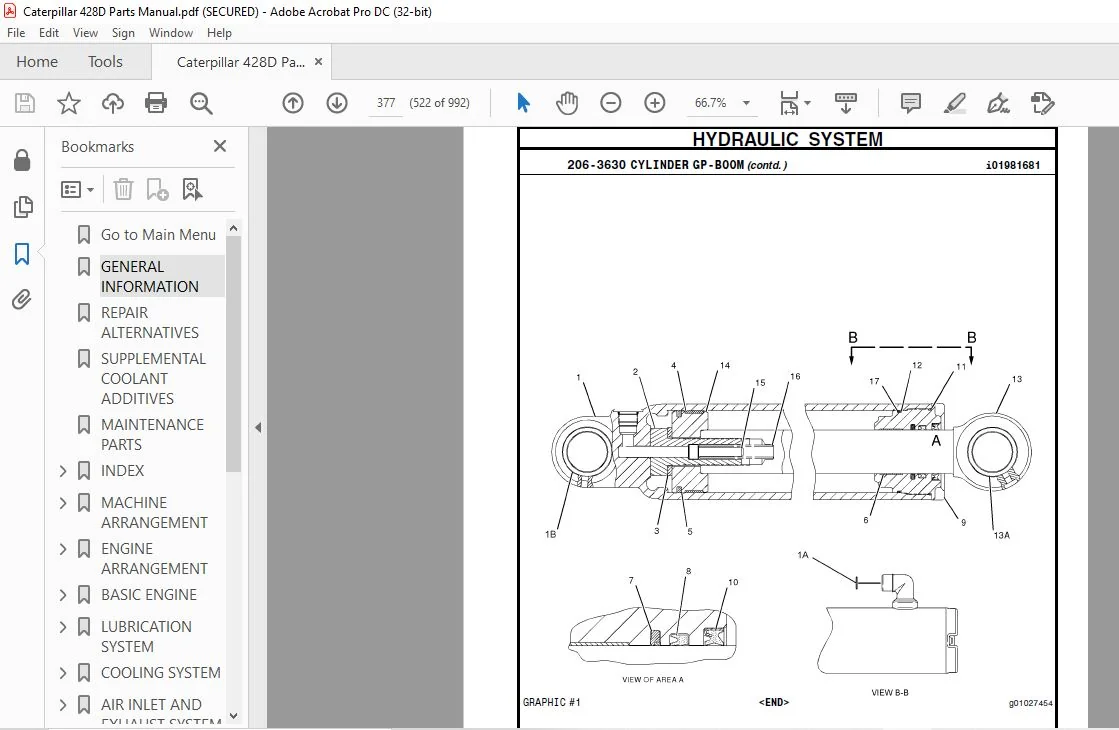Select the arrow selection tool

(523, 103)
